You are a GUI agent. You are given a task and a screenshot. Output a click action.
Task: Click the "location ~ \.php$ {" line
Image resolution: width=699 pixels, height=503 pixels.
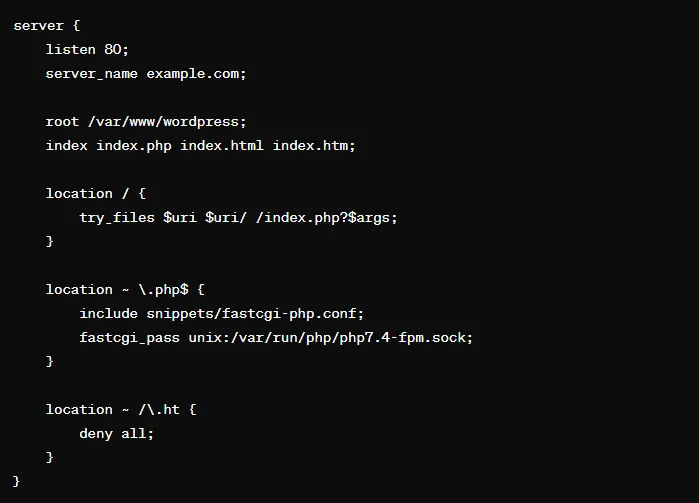pyautogui.click(x=125, y=289)
